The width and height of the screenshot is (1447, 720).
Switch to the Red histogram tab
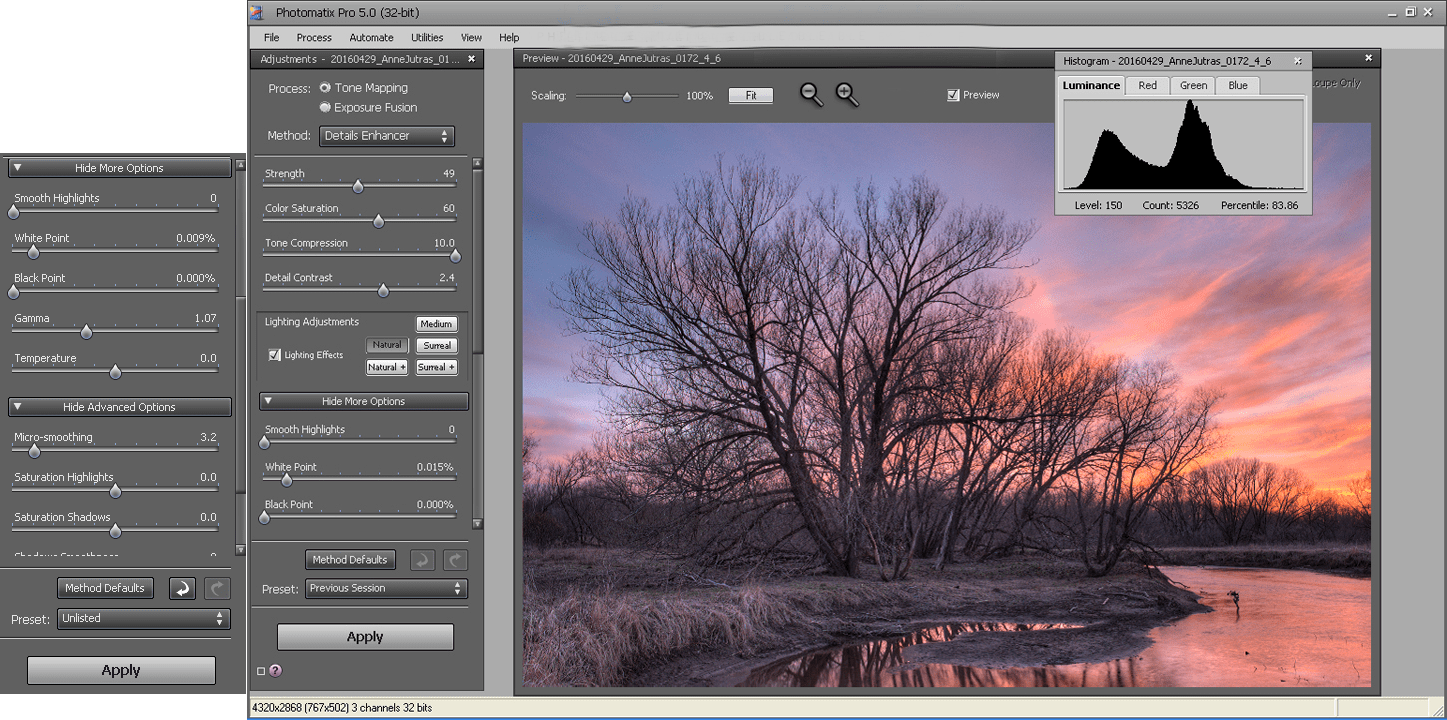(1147, 86)
